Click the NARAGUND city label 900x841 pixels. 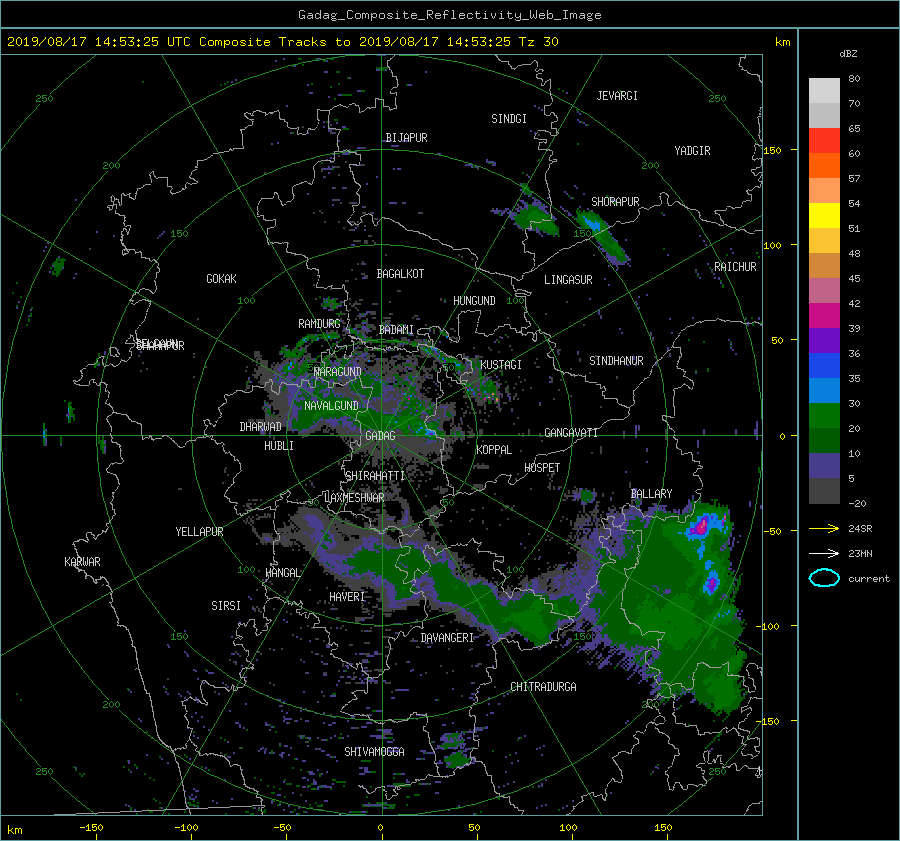(338, 371)
